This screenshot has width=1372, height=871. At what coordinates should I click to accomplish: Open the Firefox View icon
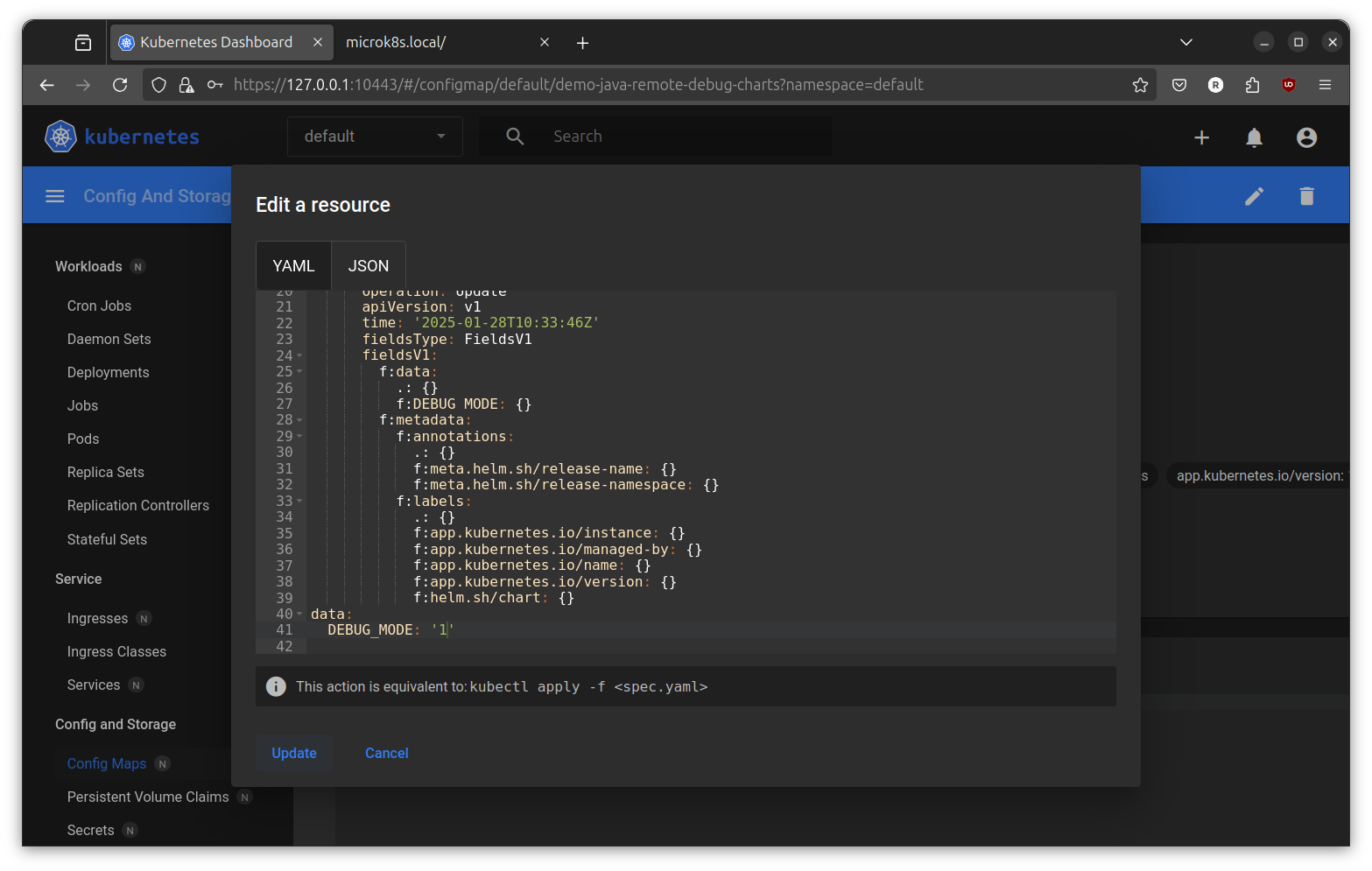point(83,42)
